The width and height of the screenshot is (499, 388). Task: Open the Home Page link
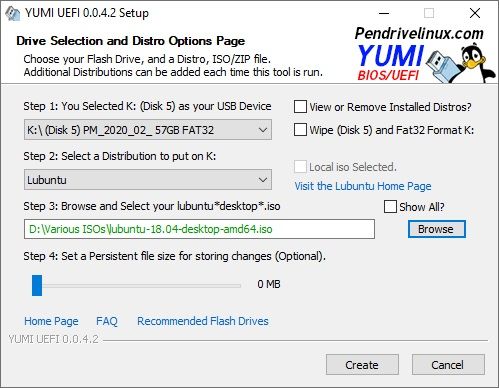point(51,321)
